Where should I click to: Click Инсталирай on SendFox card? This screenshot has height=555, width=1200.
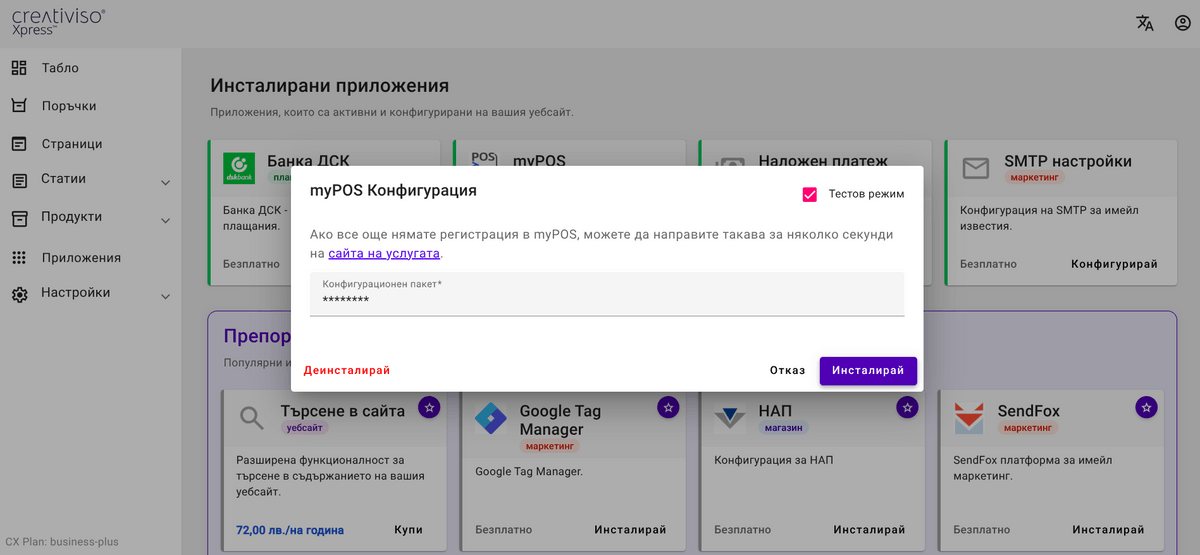(x=1109, y=530)
